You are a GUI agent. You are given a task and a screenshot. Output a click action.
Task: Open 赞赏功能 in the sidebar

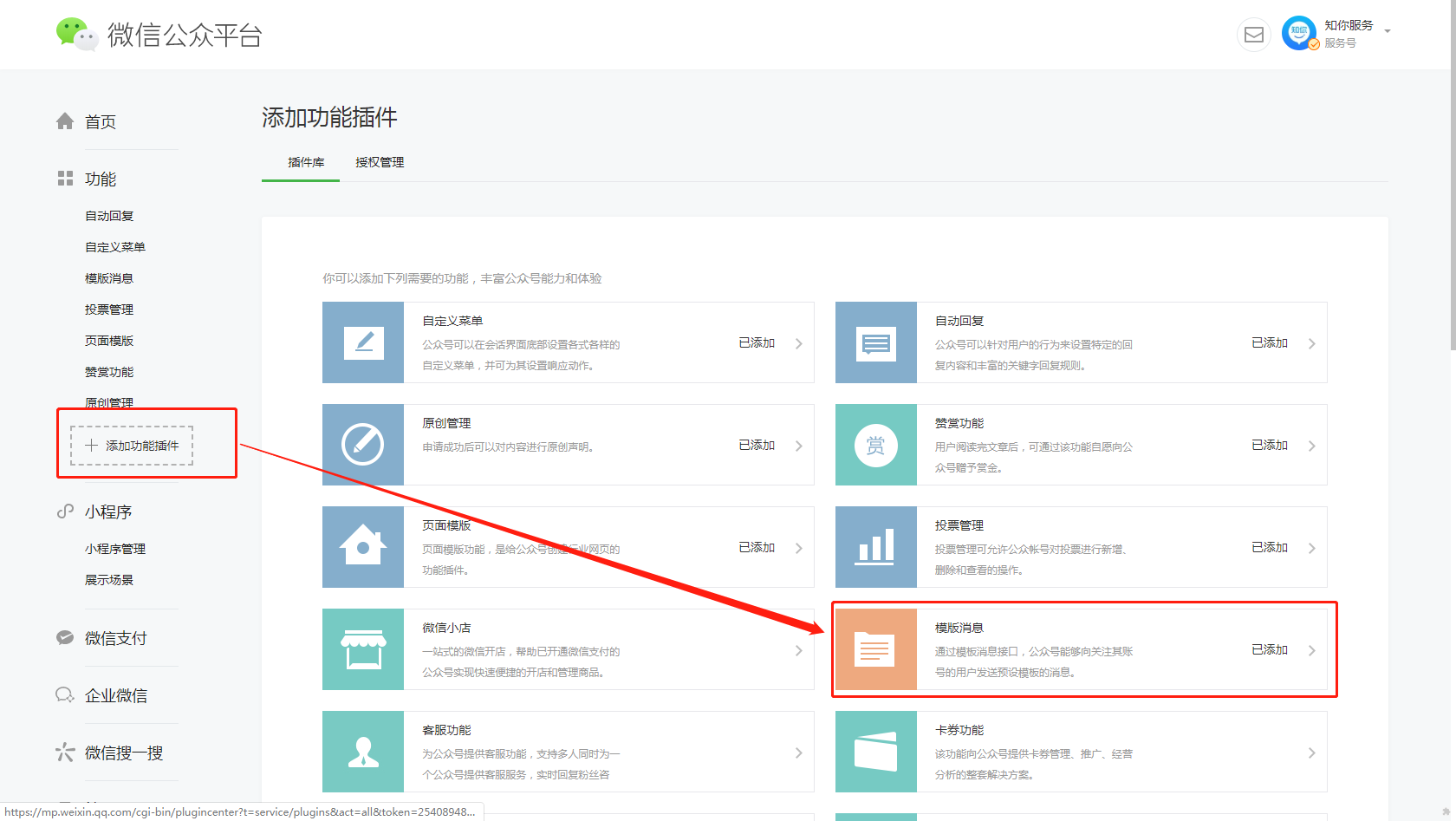(x=109, y=372)
